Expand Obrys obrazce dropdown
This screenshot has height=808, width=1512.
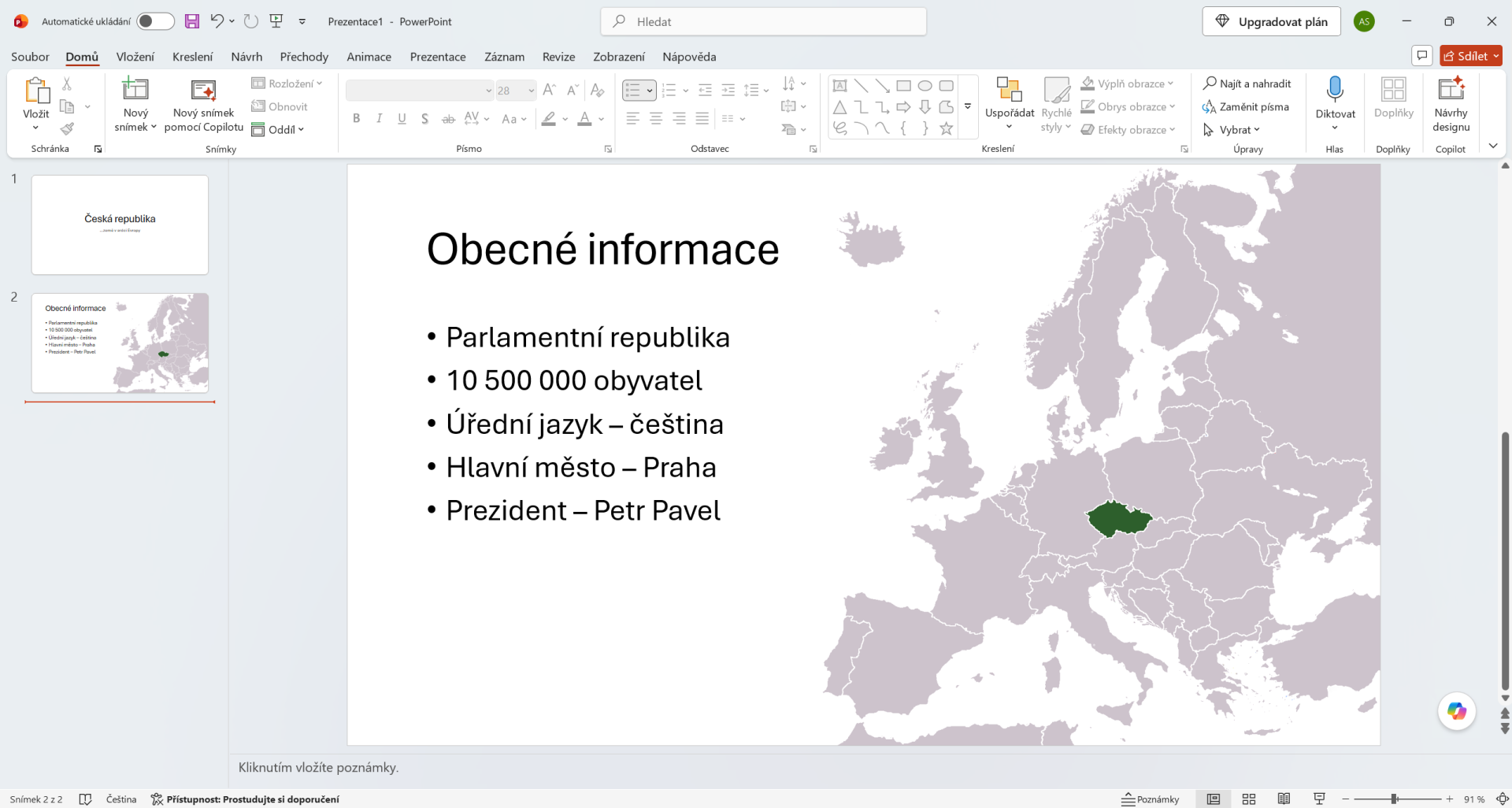1128,106
